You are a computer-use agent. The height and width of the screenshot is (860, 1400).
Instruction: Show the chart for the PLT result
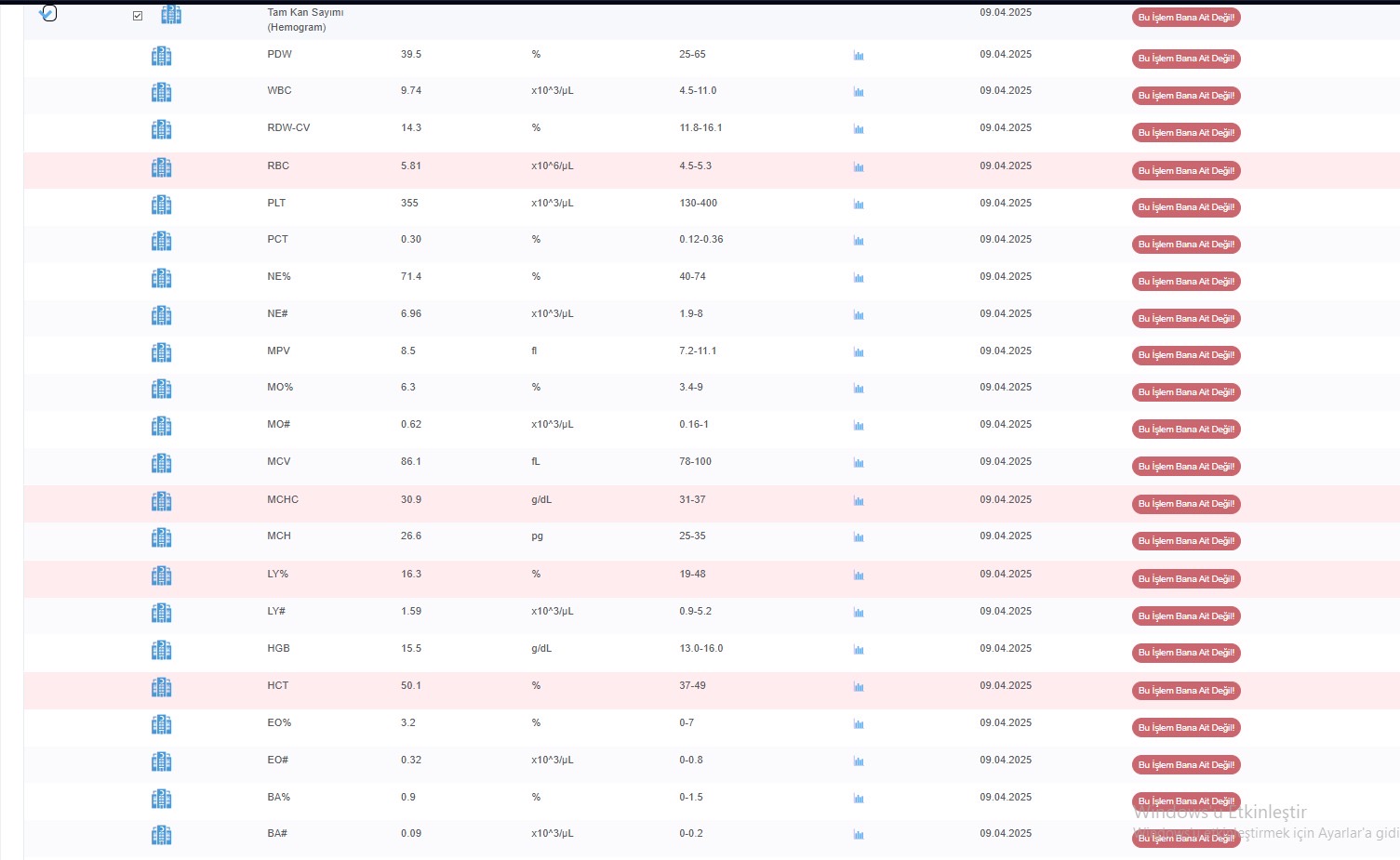859,205
